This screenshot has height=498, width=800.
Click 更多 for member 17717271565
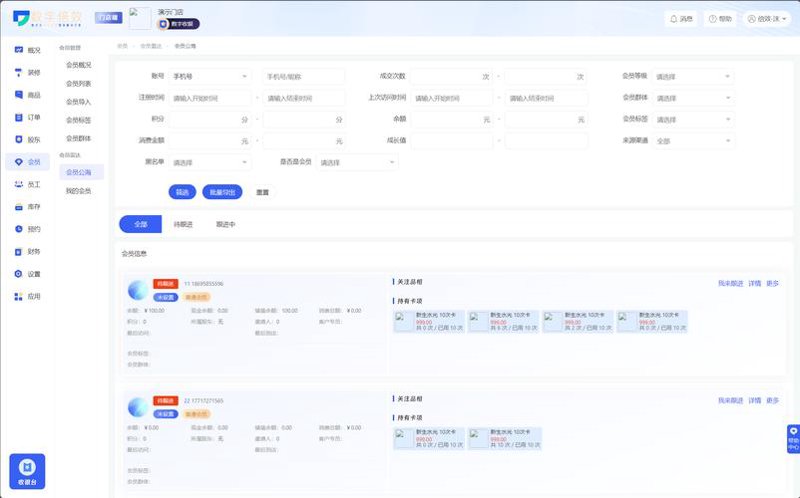(x=772, y=401)
